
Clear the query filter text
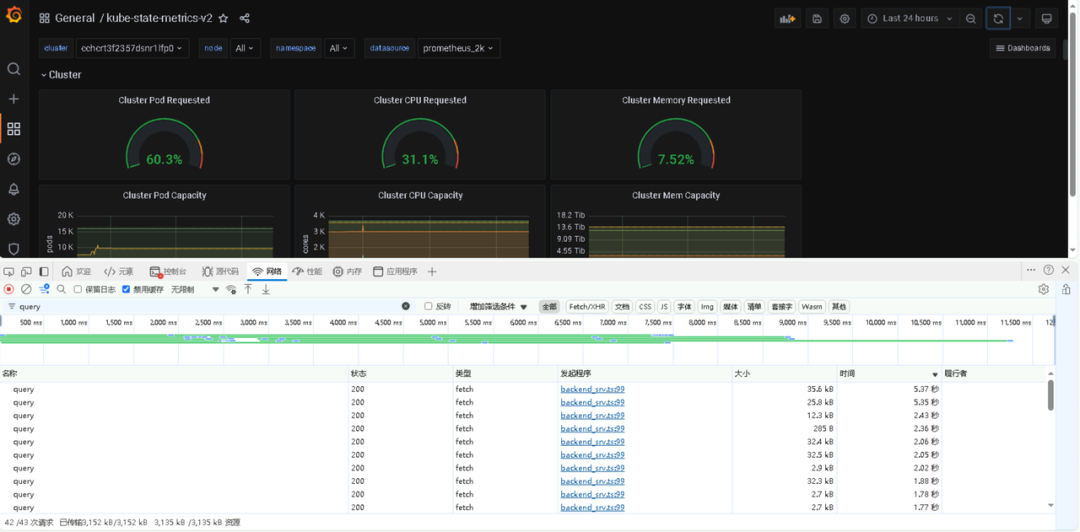[x=406, y=307]
